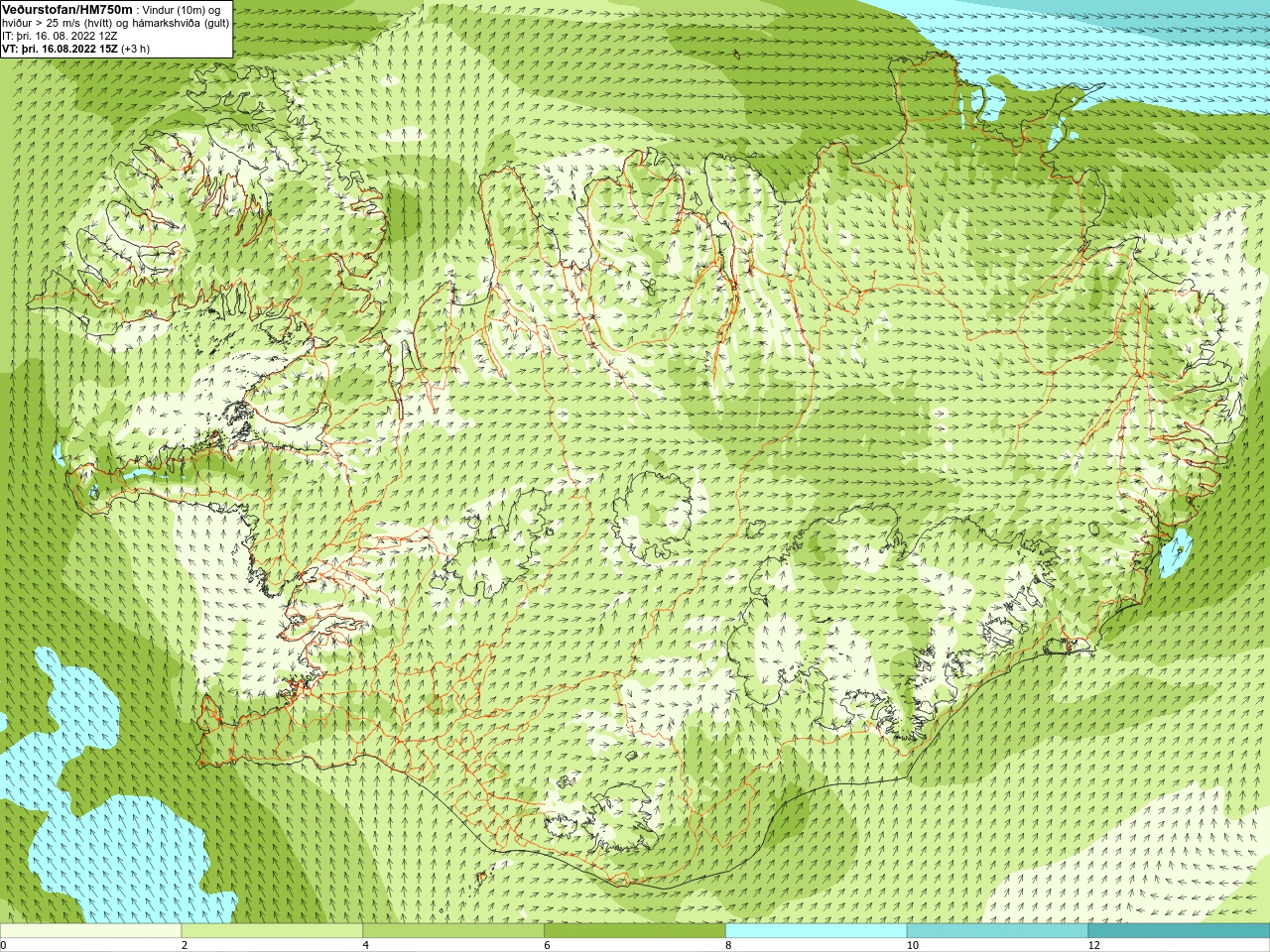Click the '0' scale label
1270x952 pixels.
tap(4, 945)
